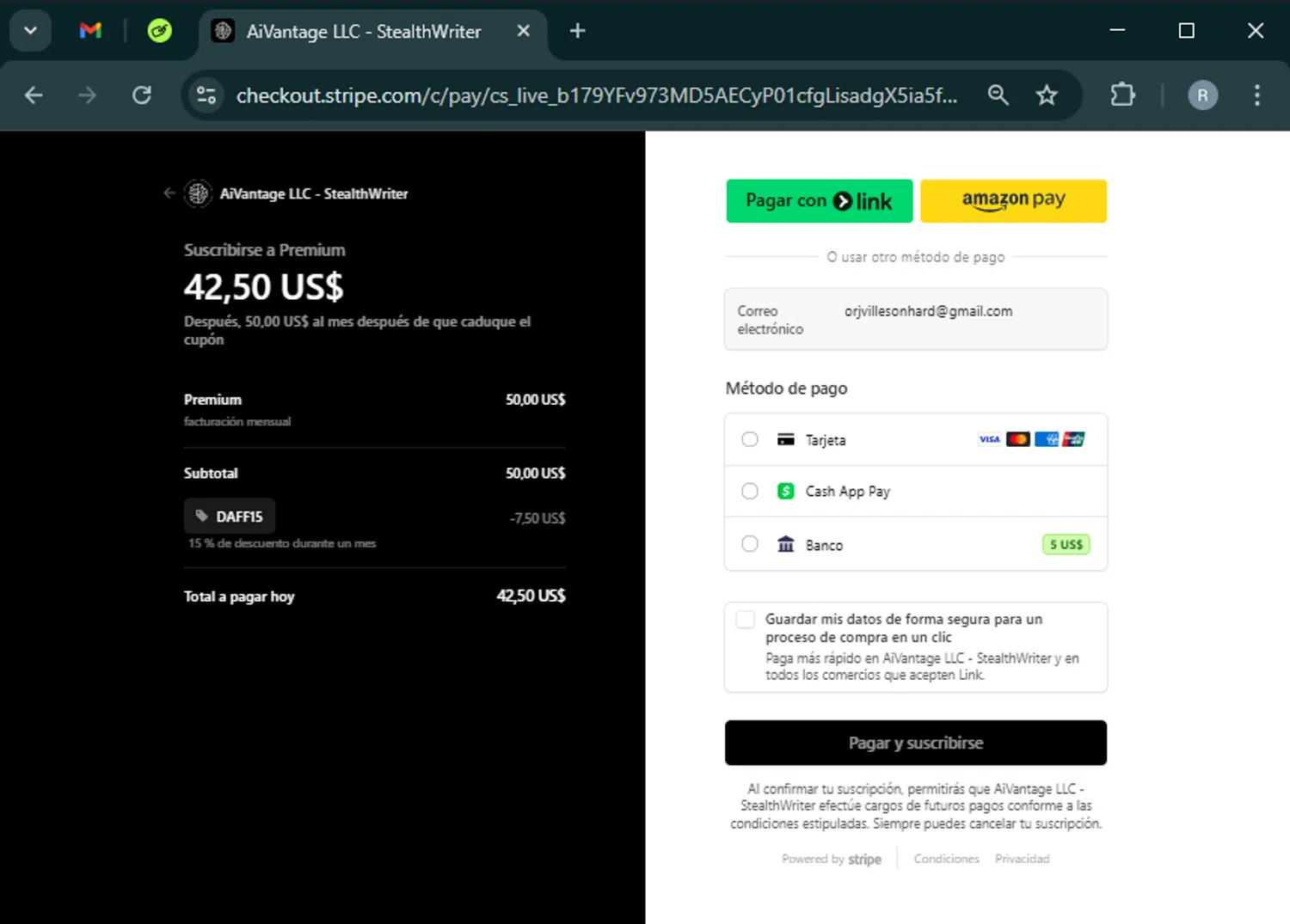Open the Chrome three-dot menu
Viewport: 1290px width, 924px height.
(x=1256, y=95)
